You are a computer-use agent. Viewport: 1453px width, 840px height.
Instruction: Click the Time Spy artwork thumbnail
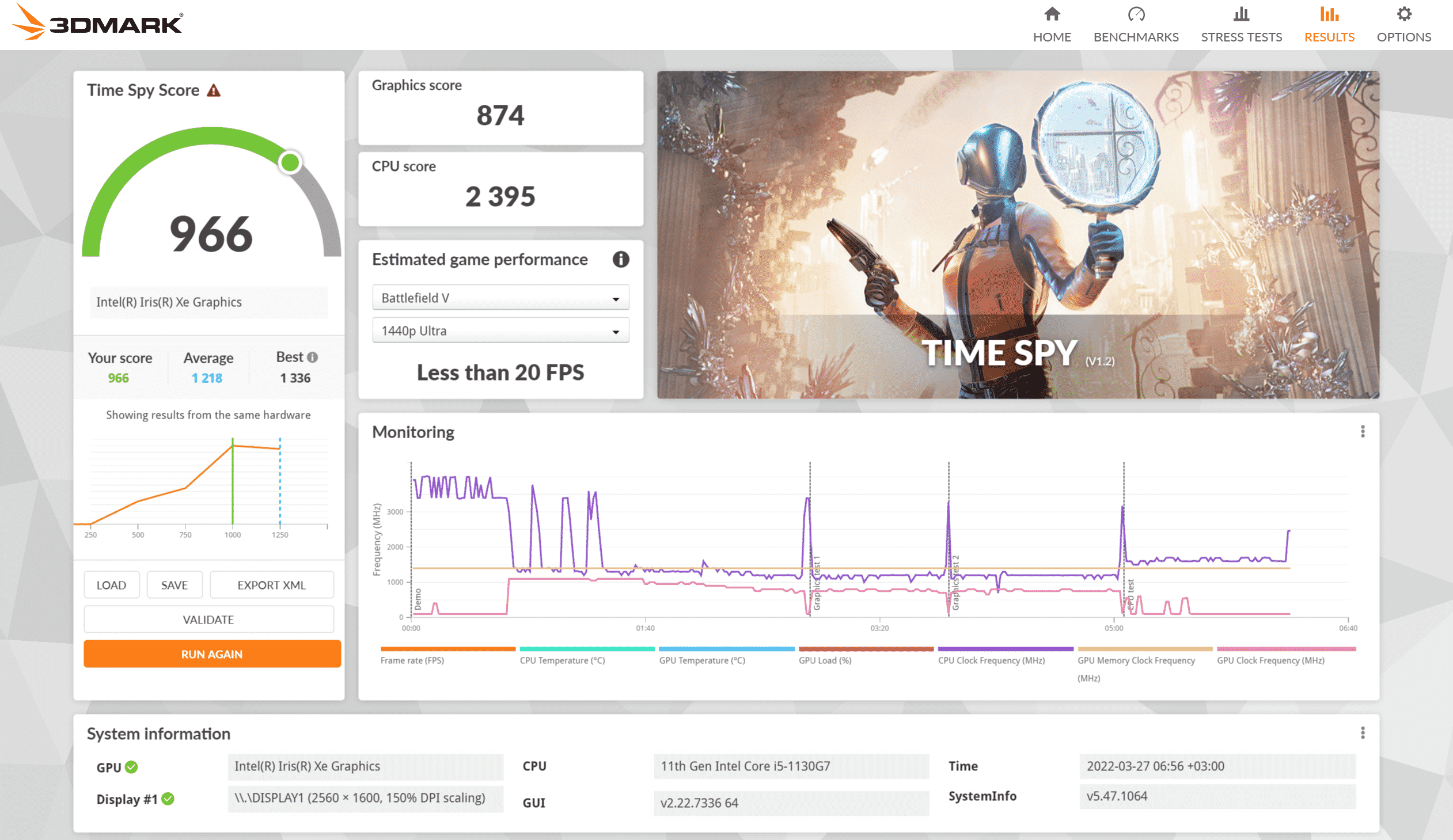[1018, 235]
